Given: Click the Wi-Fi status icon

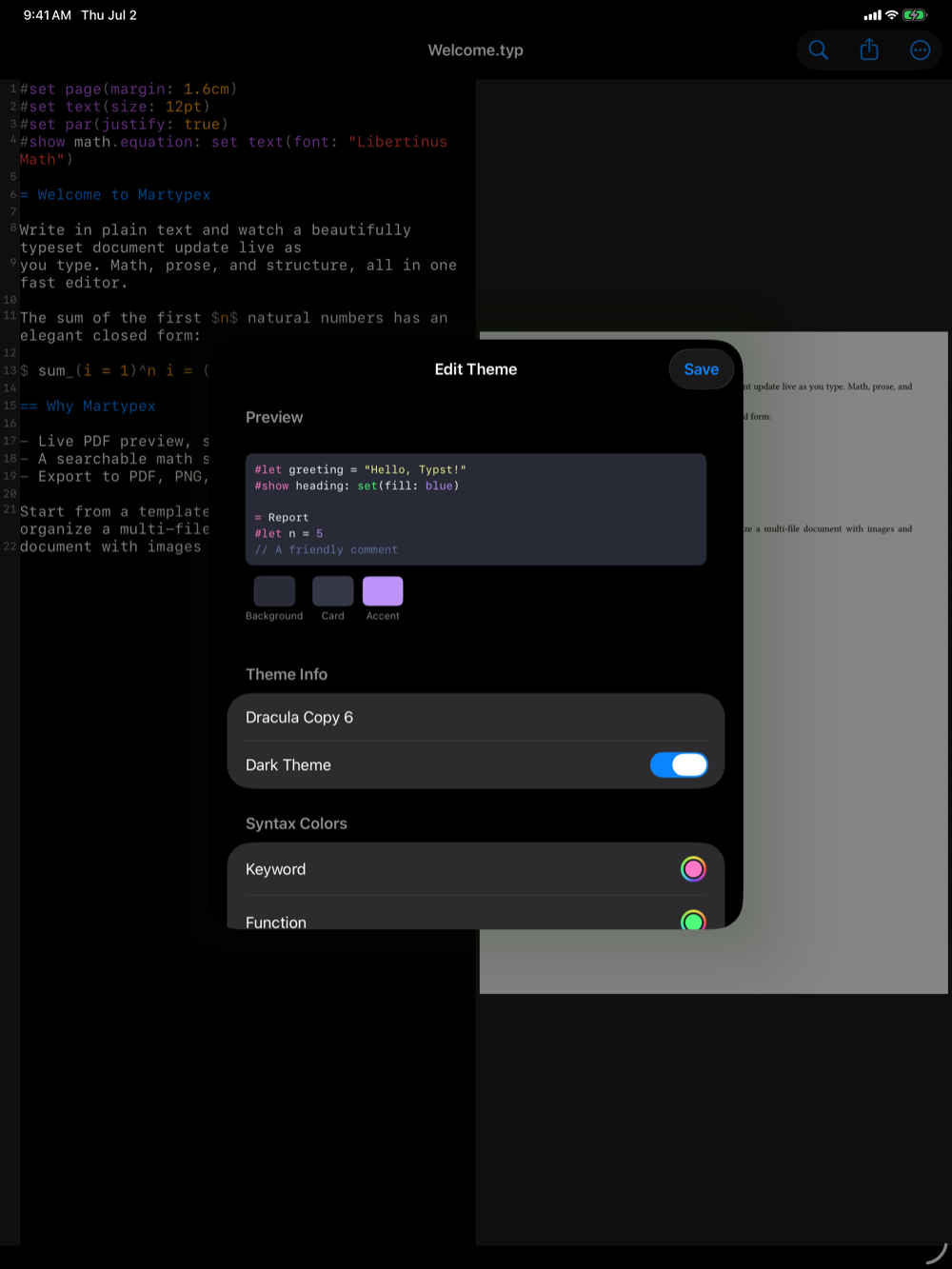Looking at the screenshot, I should pos(892,15).
